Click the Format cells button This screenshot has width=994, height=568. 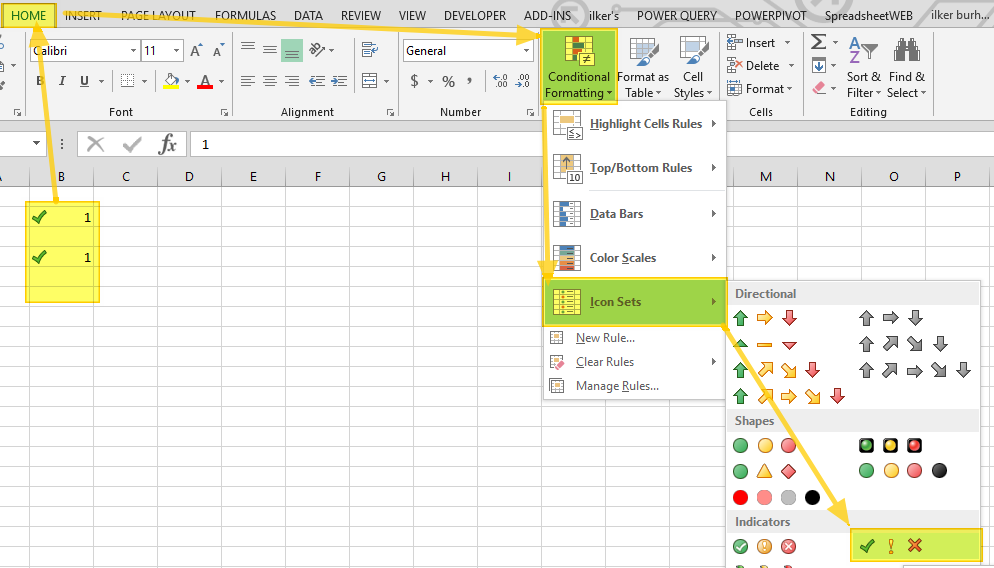pos(759,89)
